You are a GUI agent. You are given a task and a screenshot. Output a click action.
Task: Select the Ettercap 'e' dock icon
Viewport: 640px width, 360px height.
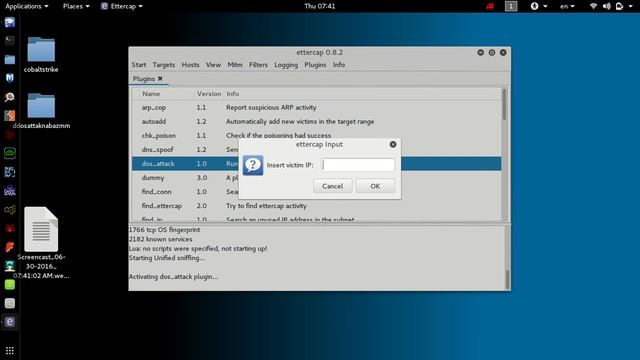[10, 322]
